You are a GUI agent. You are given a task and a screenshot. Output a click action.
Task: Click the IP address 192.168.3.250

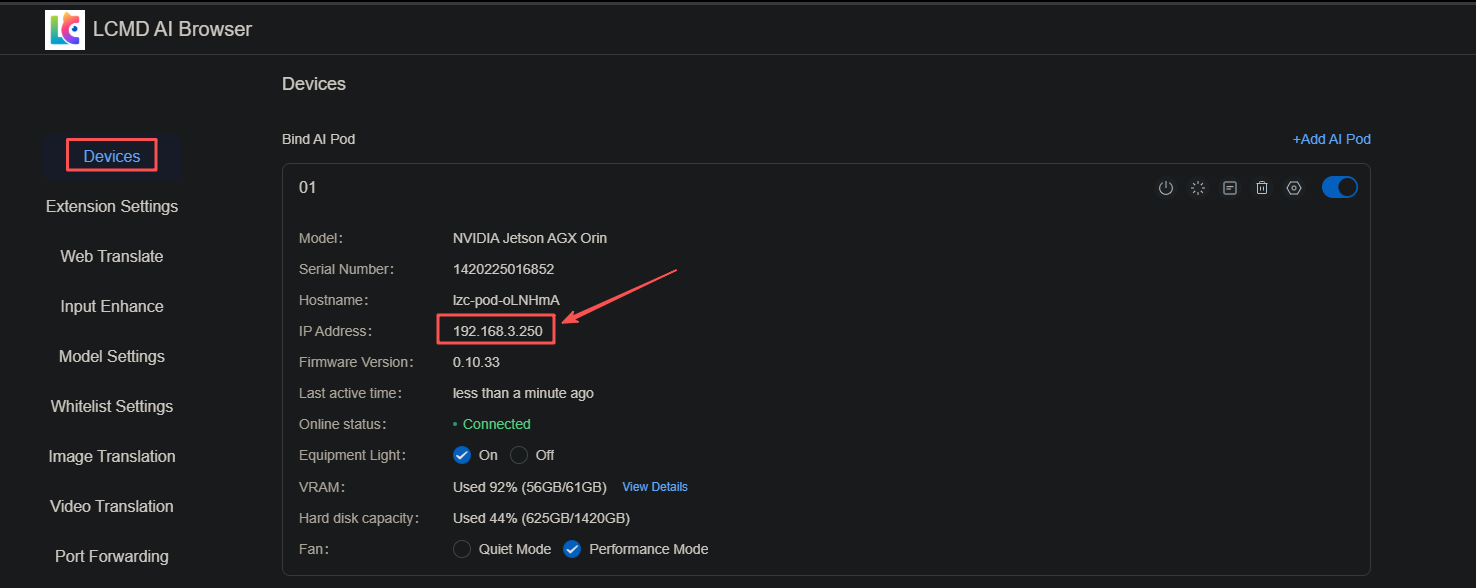[497, 331]
